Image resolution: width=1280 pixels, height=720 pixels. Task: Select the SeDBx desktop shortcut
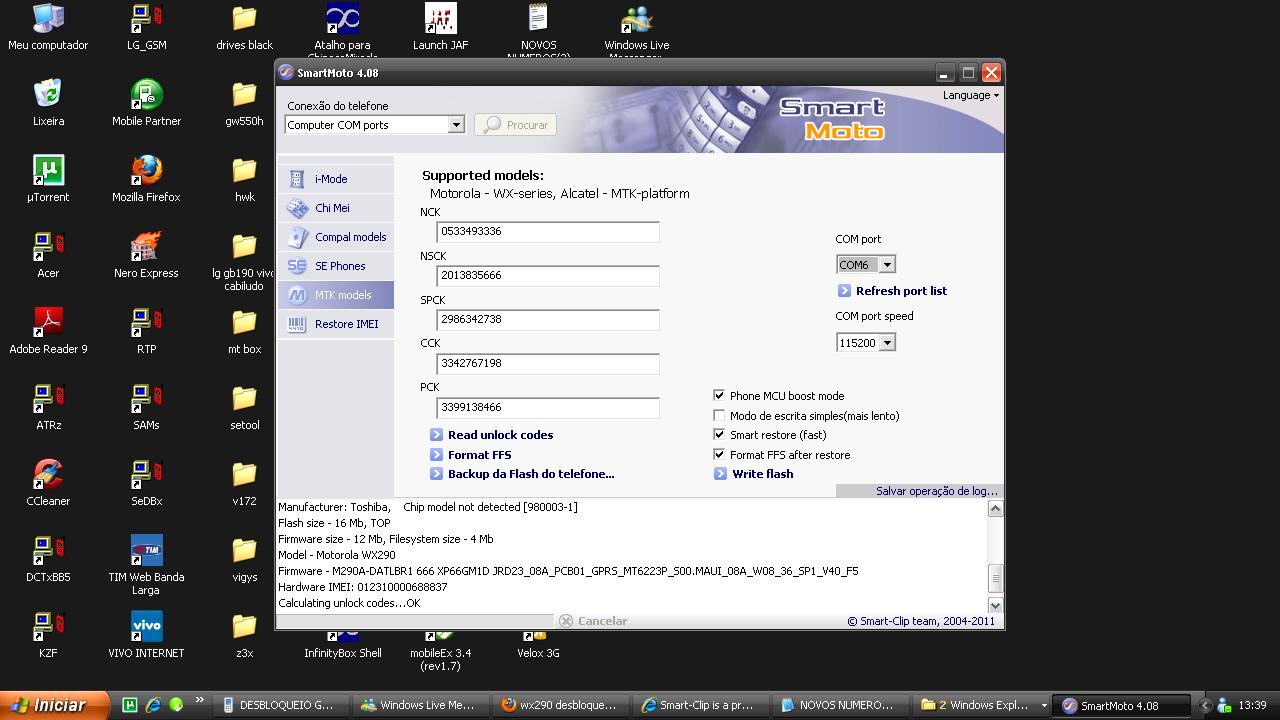[147, 483]
